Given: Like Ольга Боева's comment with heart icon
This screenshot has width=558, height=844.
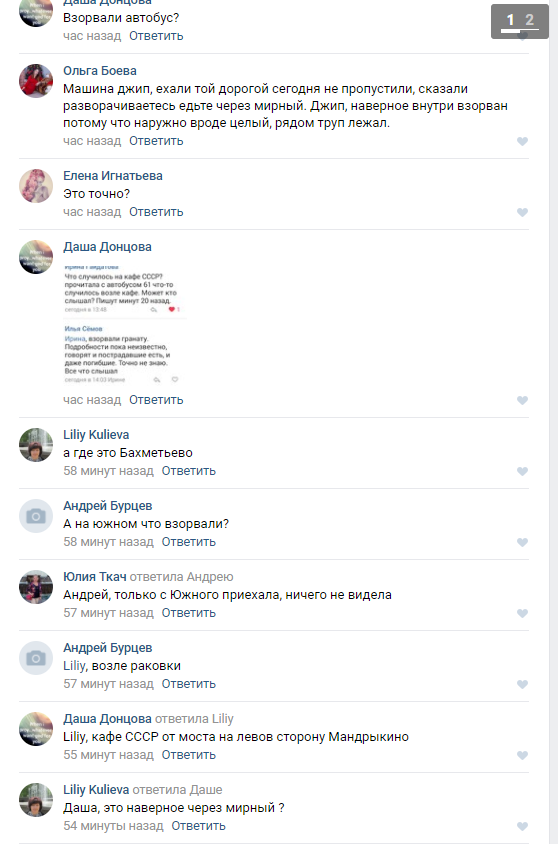Looking at the screenshot, I should tap(522, 141).
